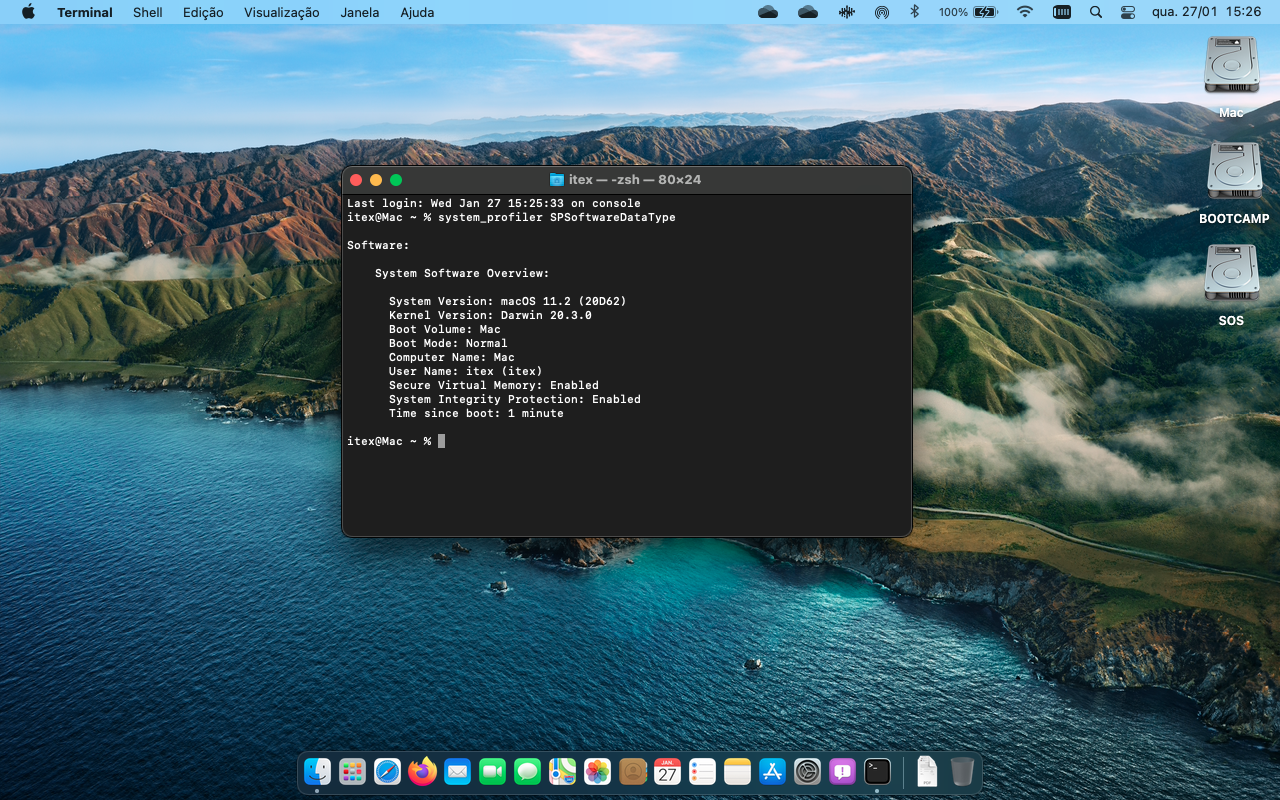Open the Mail app in Dock
Image resolution: width=1280 pixels, height=800 pixels.
(x=457, y=771)
